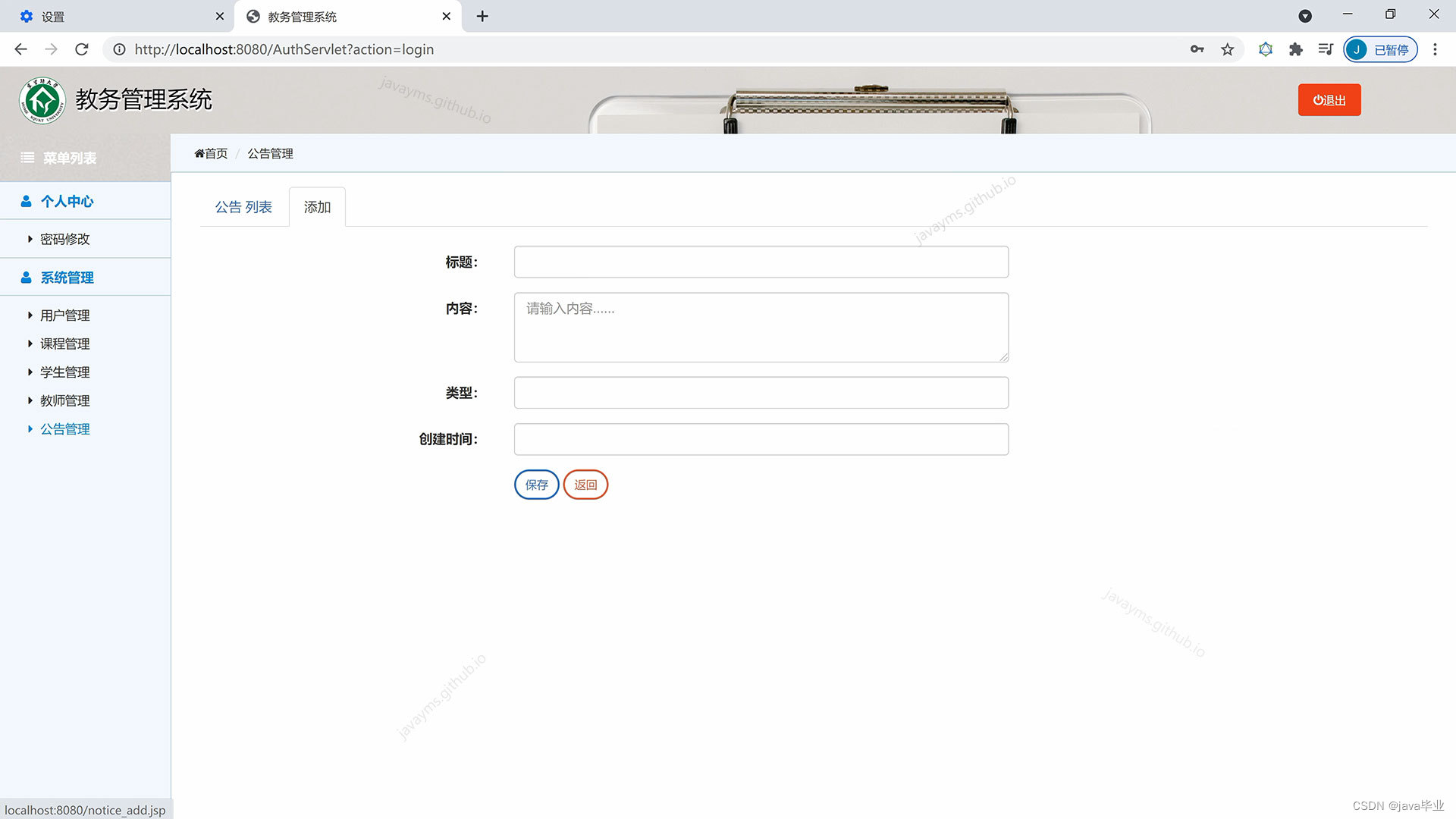1456x819 pixels.
Task: Bookmark page with star icon
Action: (1227, 49)
